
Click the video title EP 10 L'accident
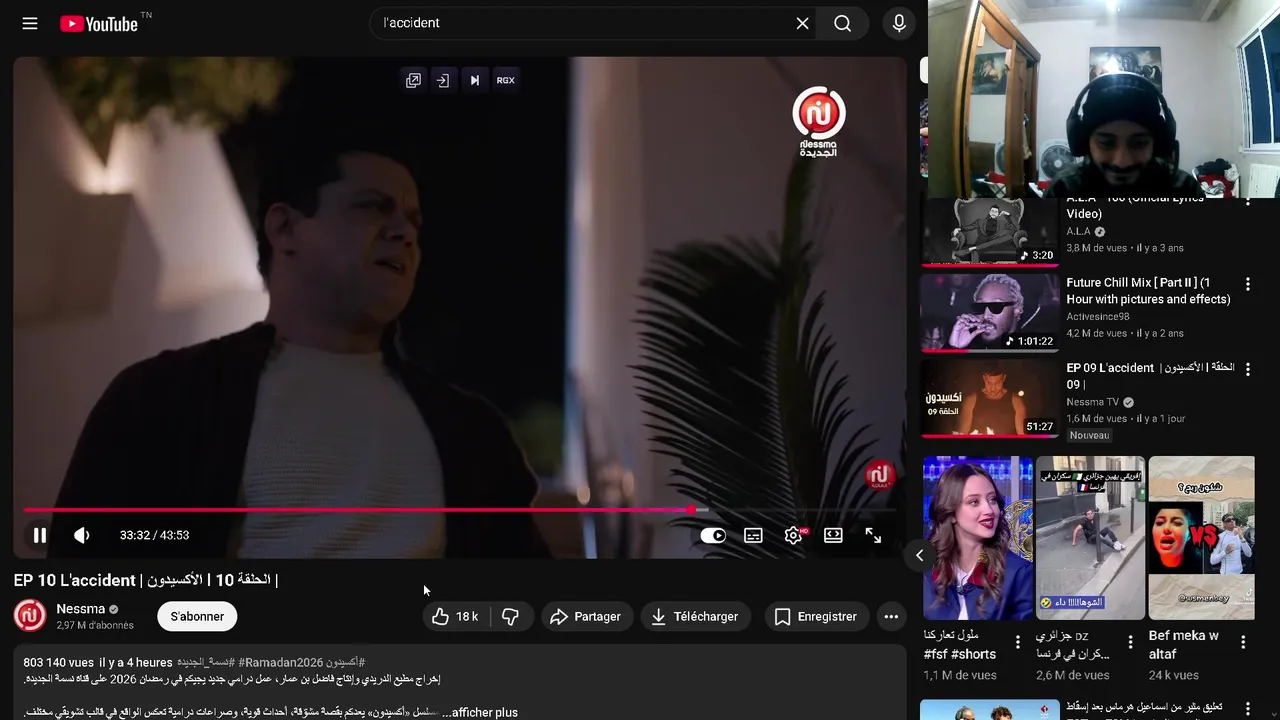[145, 580]
